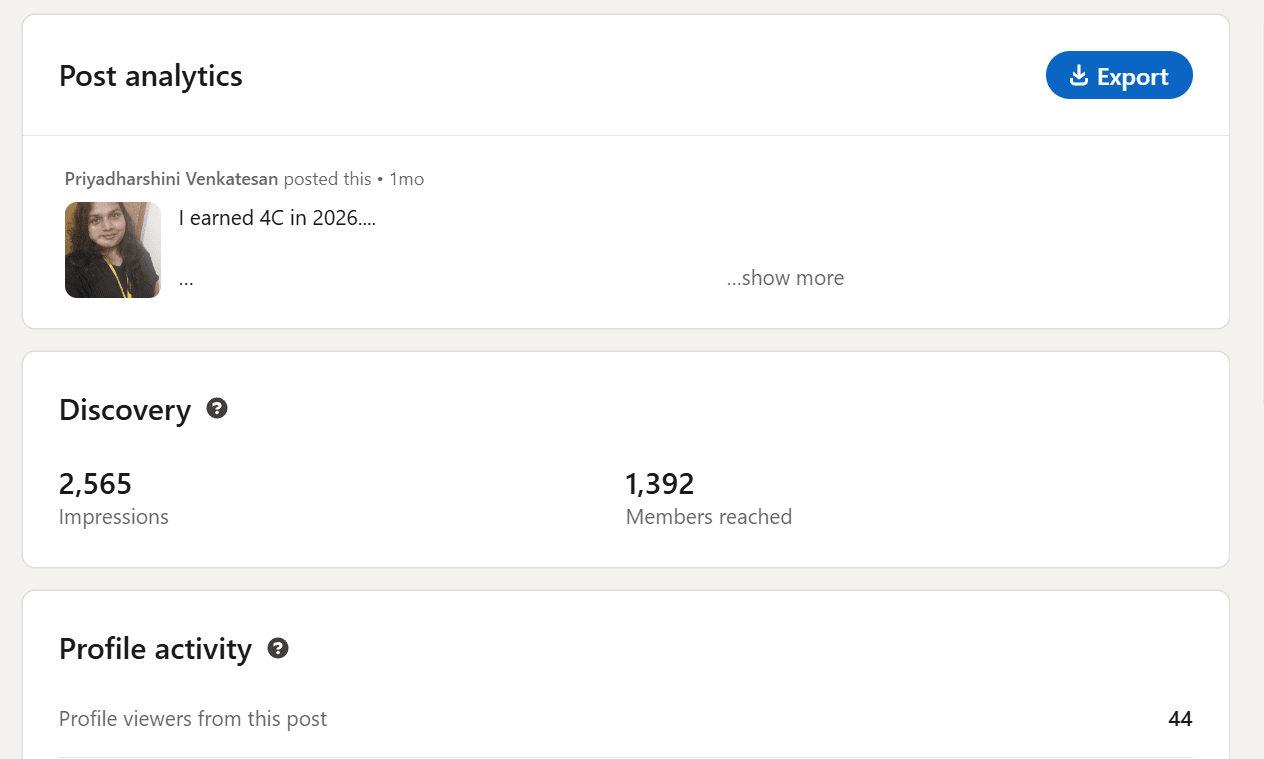Expand the post with "…show more"
Image resolution: width=1264 pixels, height=759 pixels.
(x=785, y=278)
